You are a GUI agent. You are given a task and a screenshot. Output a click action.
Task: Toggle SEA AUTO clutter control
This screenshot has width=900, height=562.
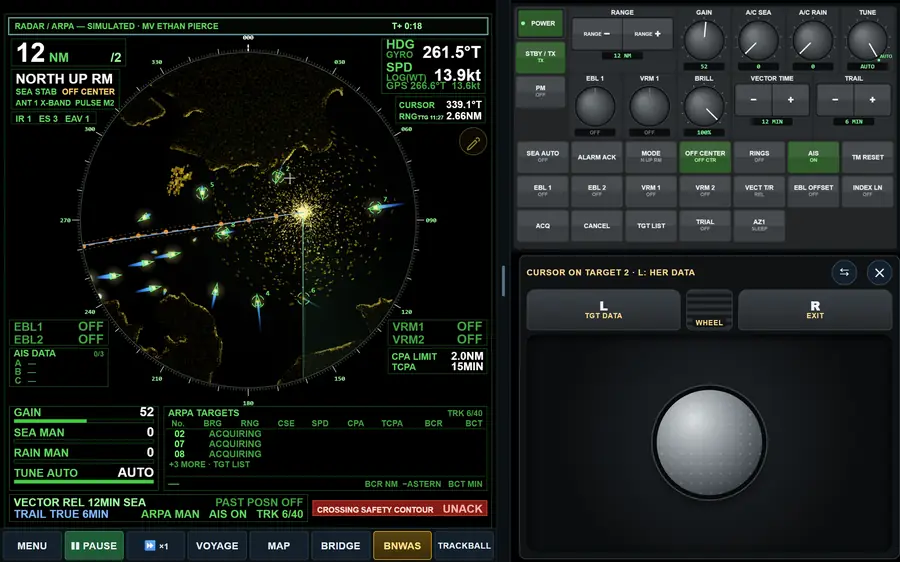542,157
